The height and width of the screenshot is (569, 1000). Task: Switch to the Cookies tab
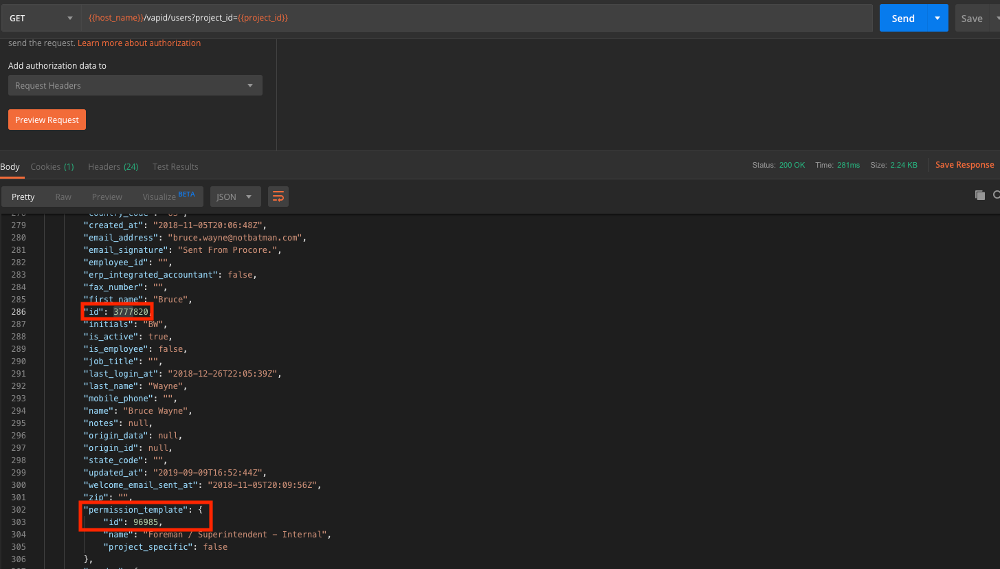point(52,166)
